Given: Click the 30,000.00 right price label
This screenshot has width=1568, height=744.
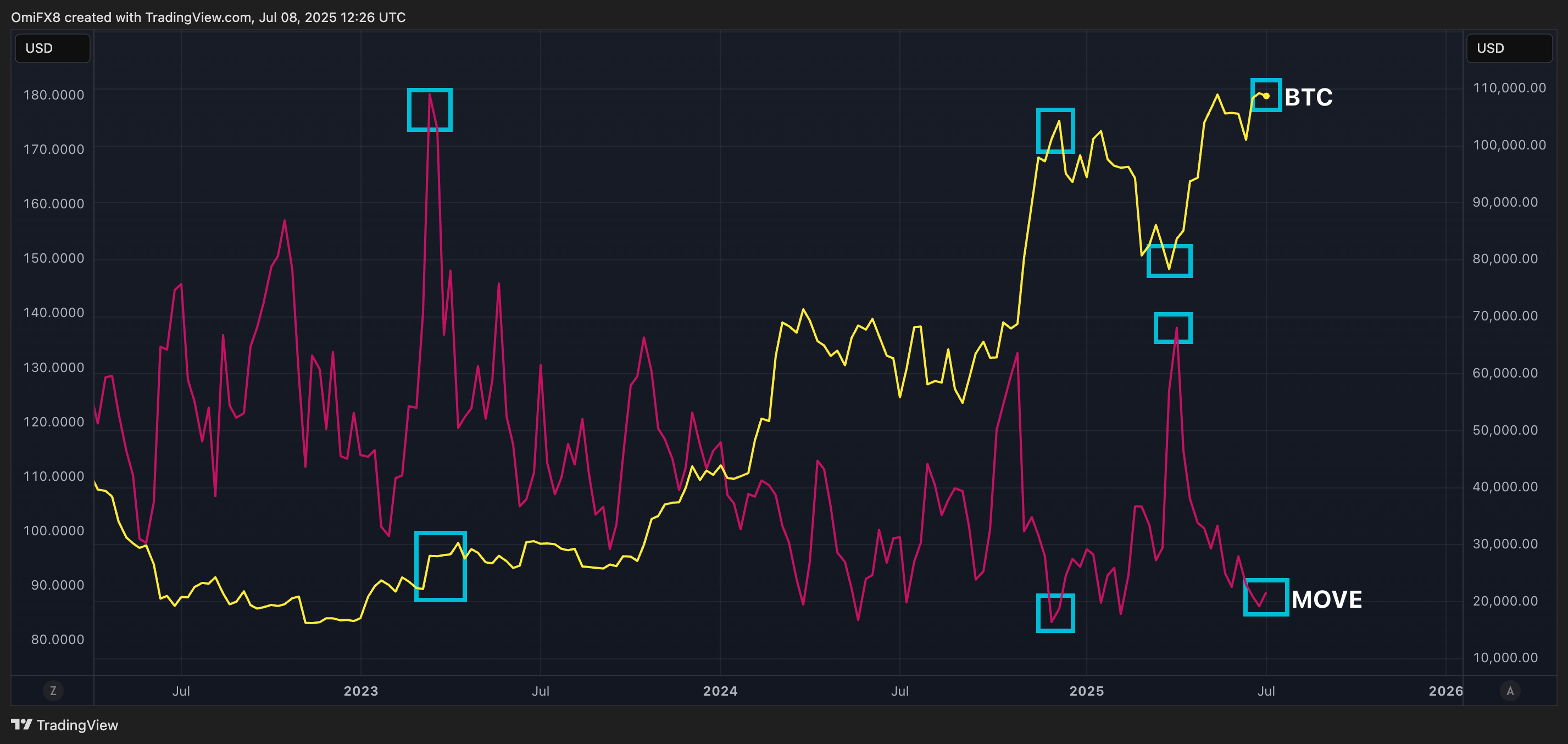Looking at the screenshot, I should (1505, 543).
